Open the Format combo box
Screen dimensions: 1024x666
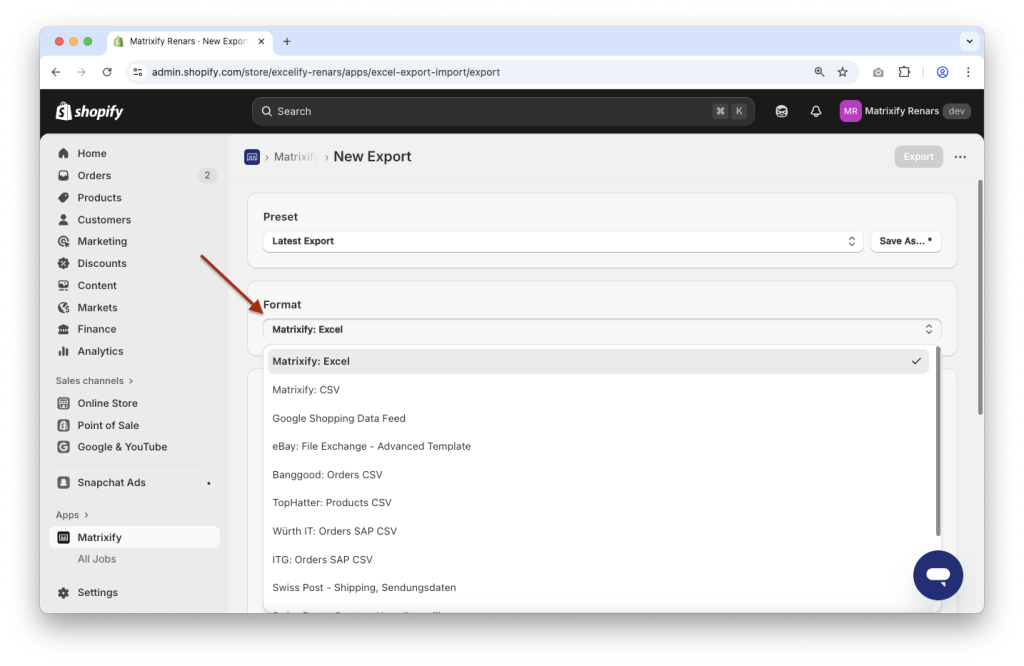pos(601,328)
